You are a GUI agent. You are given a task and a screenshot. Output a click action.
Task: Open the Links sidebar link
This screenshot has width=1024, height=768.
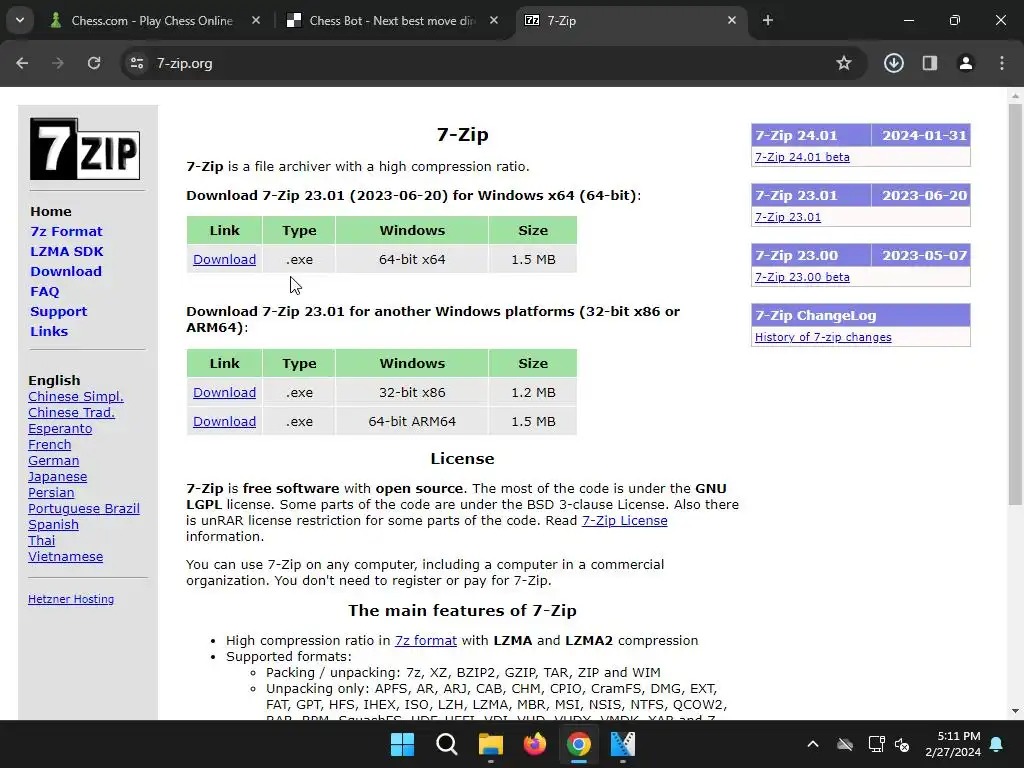click(49, 332)
